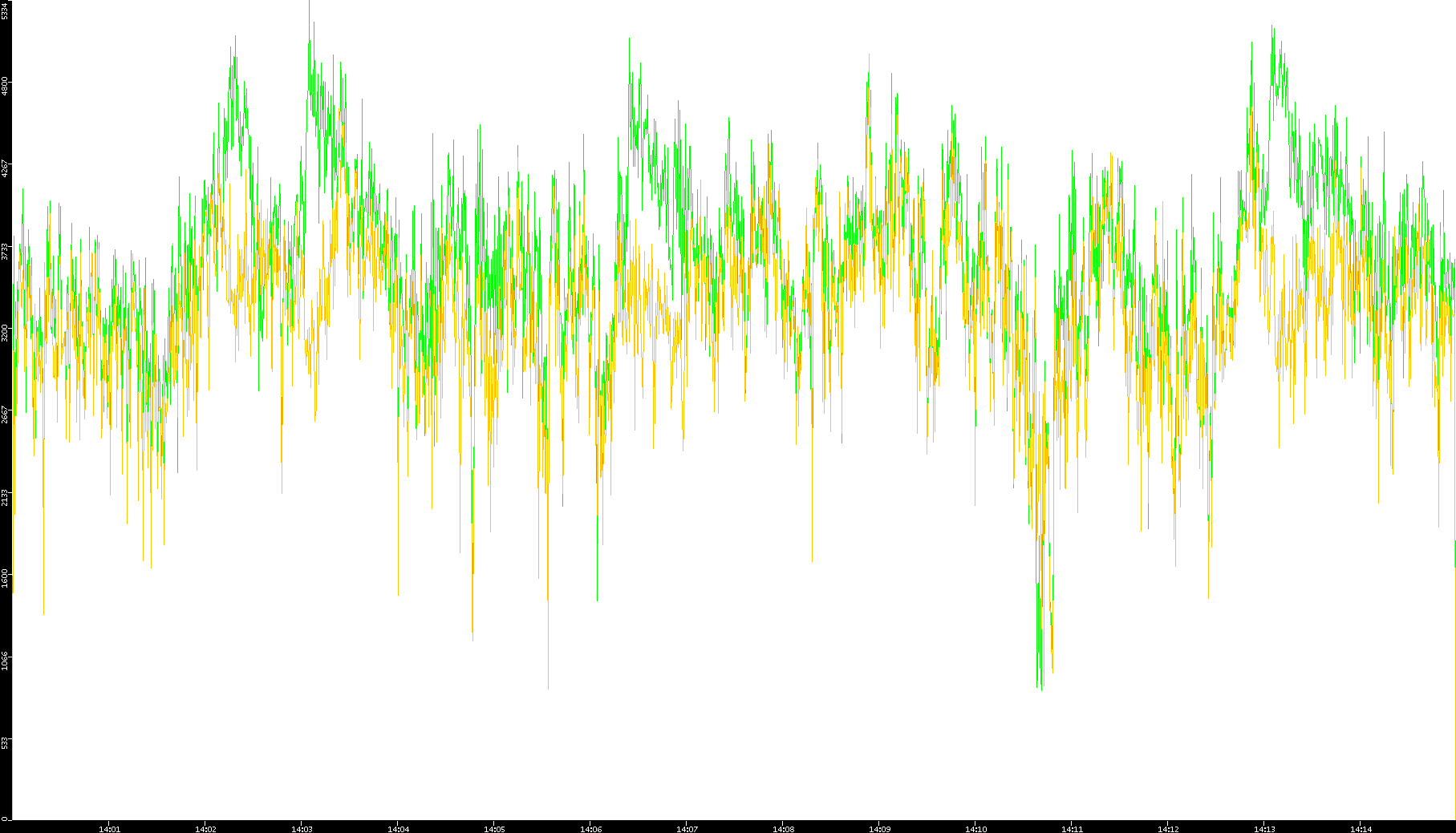Select the 4800 vertical axis label
Screen dimensions: 1456x833
pyautogui.click(x=6, y=86)
